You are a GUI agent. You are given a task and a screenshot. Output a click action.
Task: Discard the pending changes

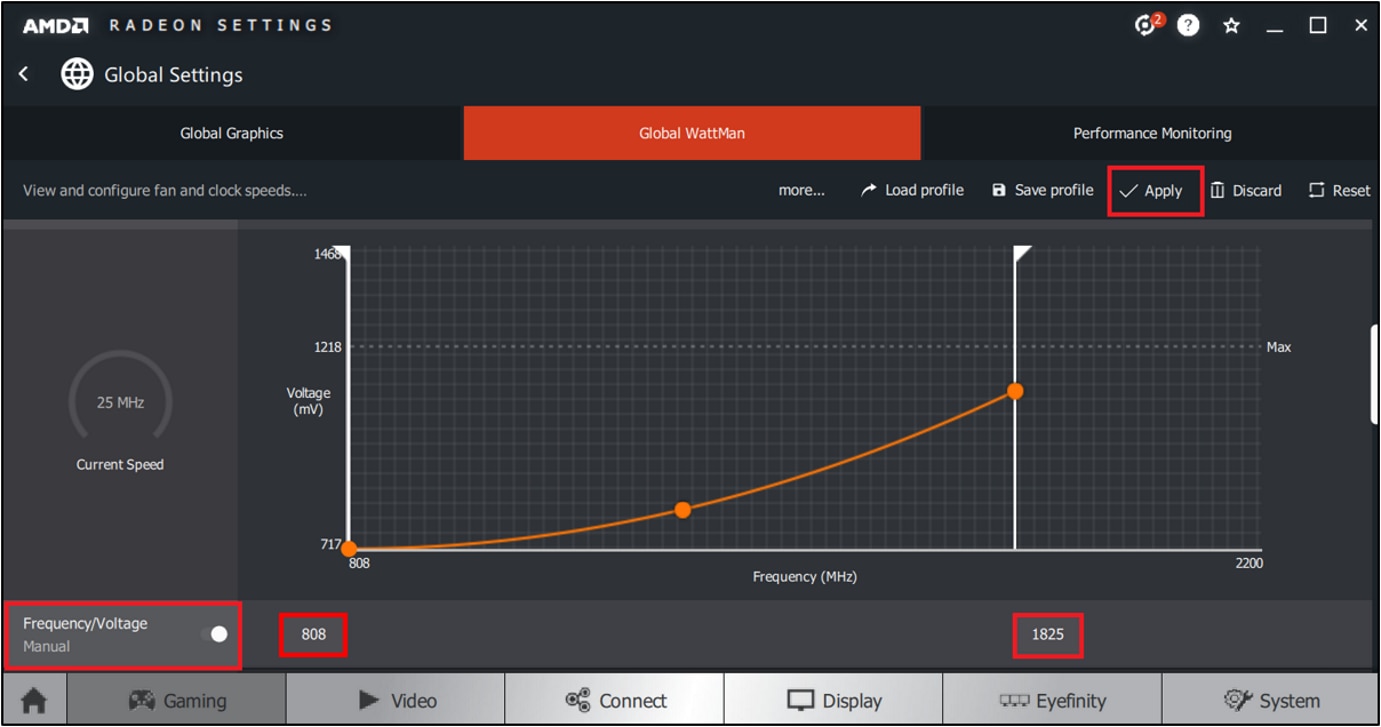point(1246,191)
